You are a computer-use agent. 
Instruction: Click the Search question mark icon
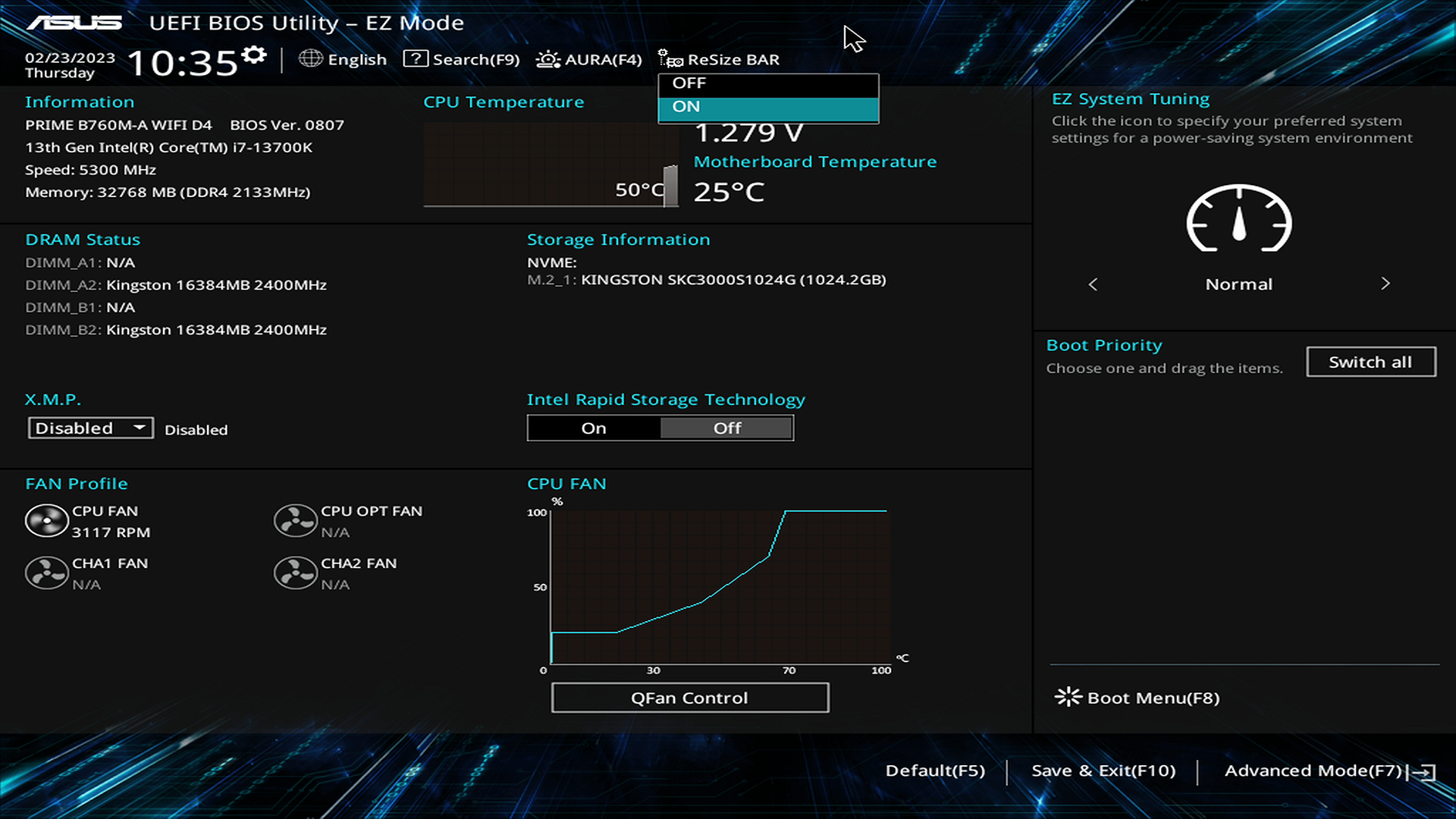[415, 58]
